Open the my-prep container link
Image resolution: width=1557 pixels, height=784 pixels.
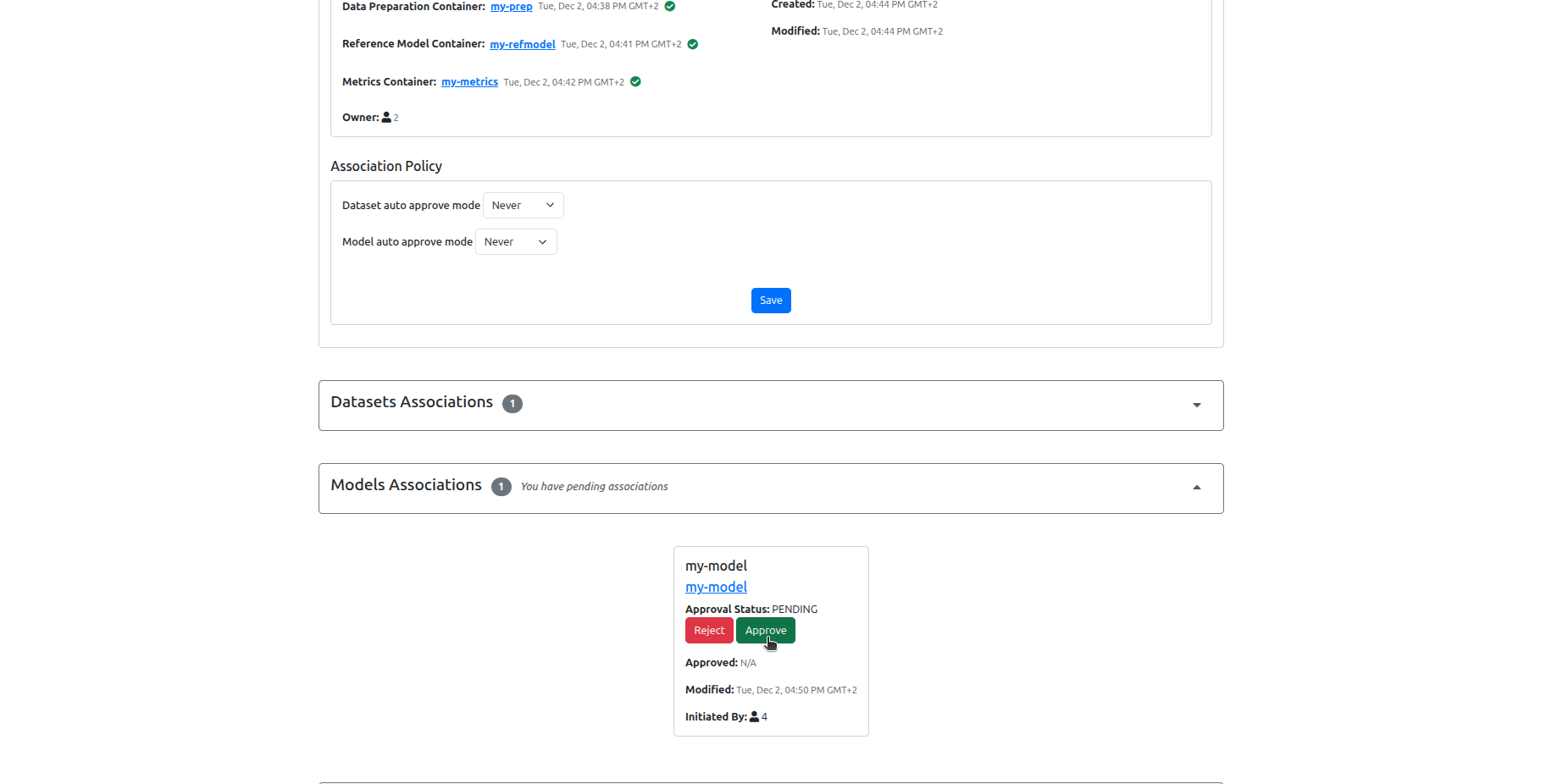(512, 7)
